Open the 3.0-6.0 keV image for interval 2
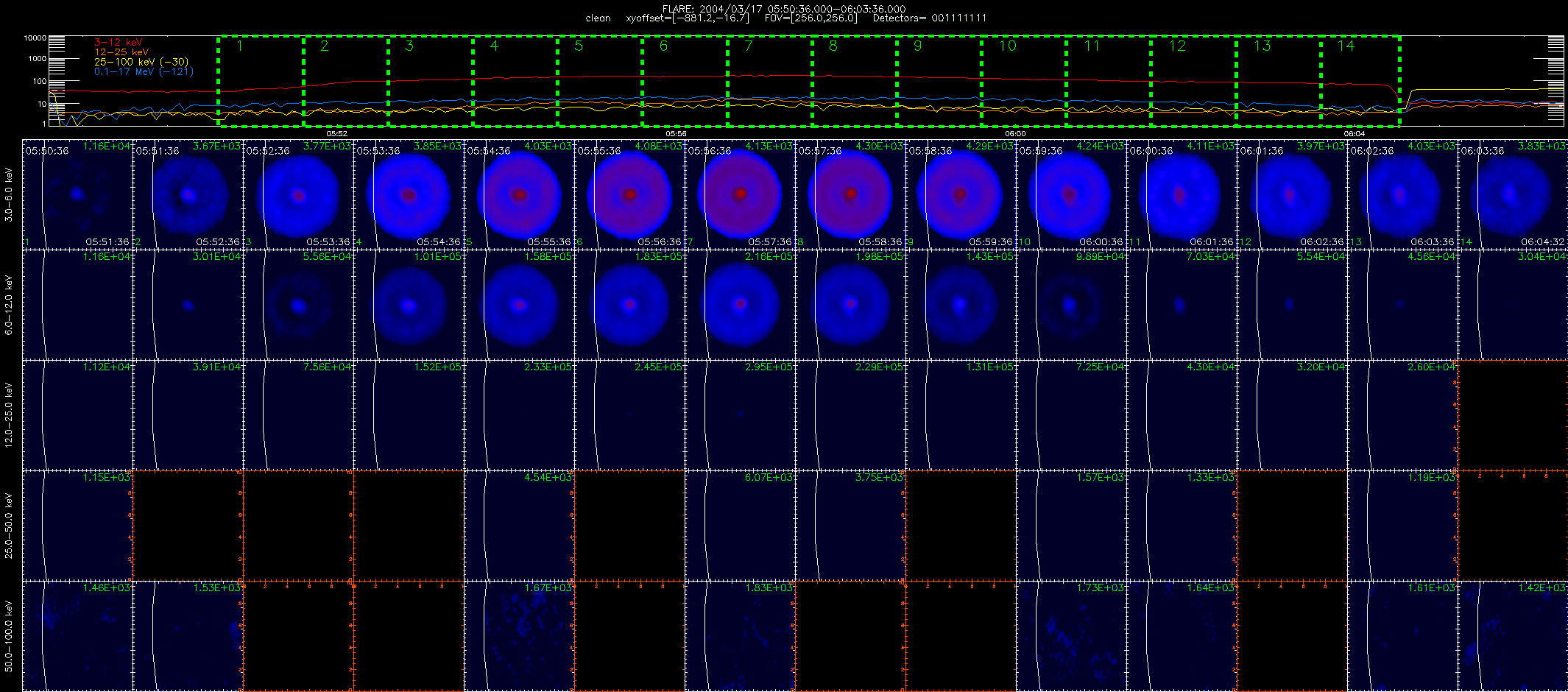The image size is (1568, 692). coord(188,194)
